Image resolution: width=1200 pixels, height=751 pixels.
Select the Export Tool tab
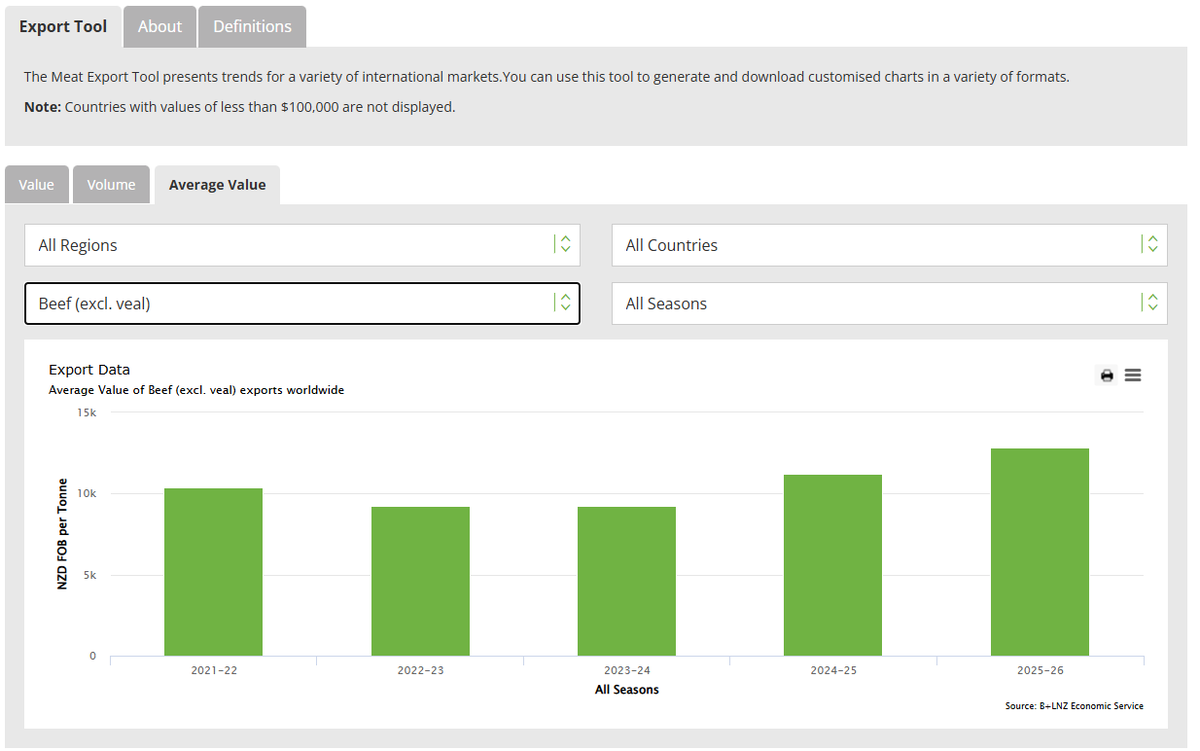point(63,26)
